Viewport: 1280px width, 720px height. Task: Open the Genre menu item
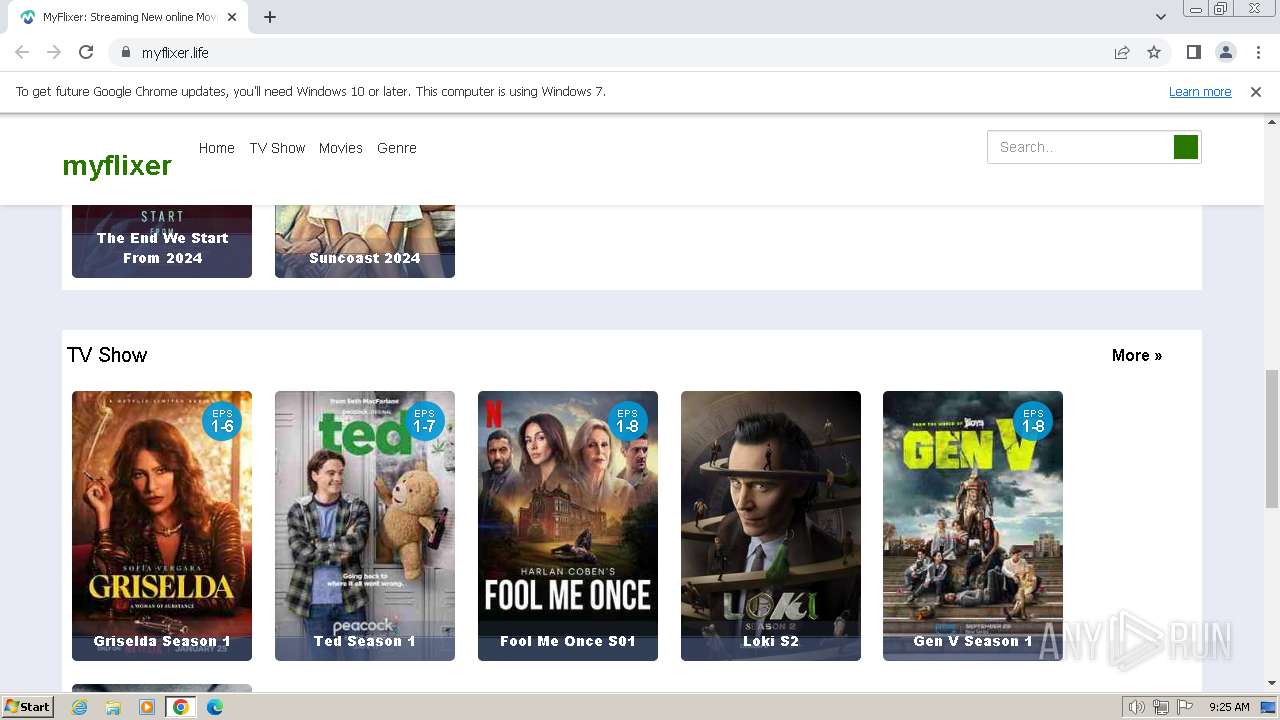point(397,148)
